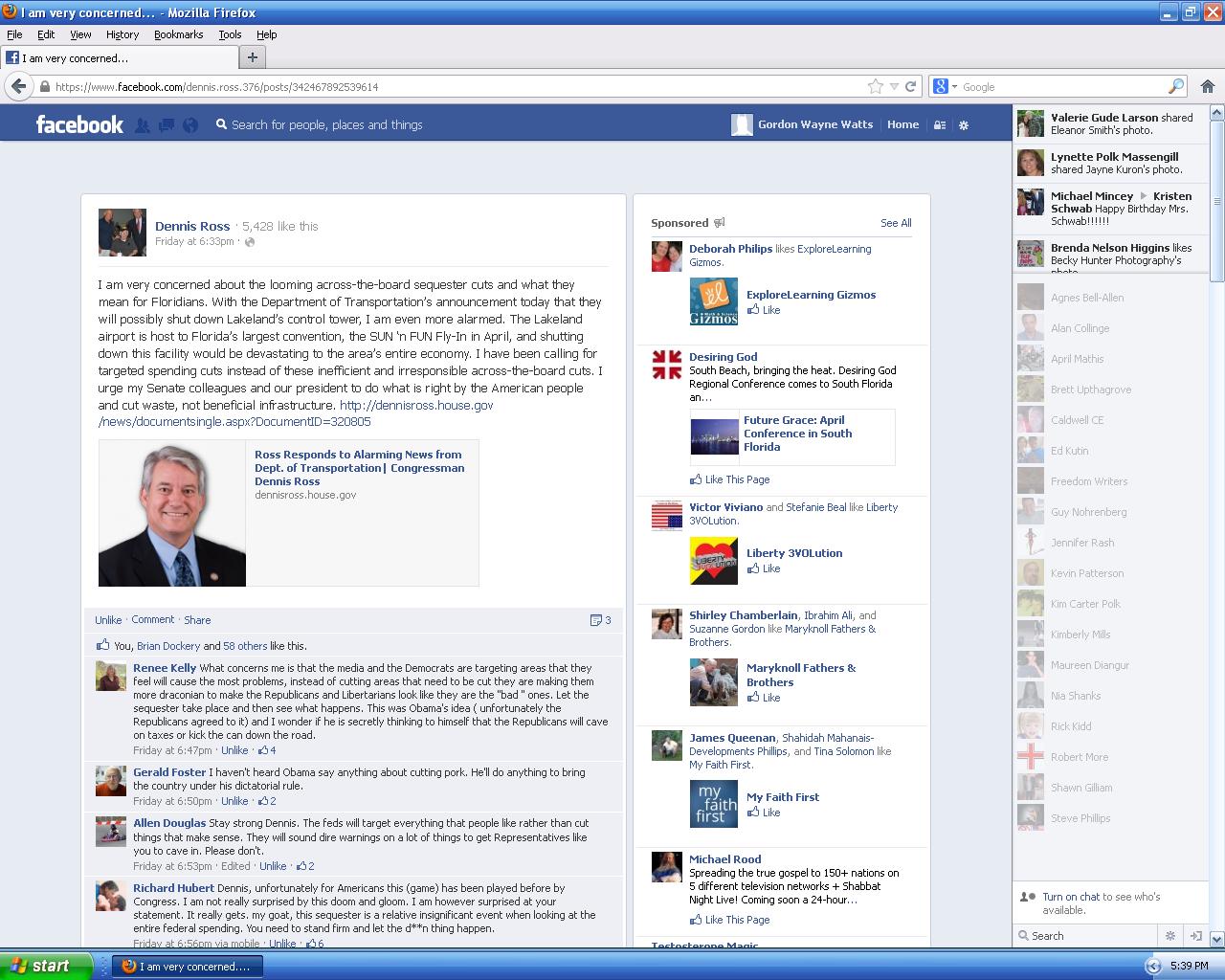The height and width of the screenshot is (980, 1225).
Task: Open the site identity lock icon
Action: pyautogui.click(x=44, y=86)
